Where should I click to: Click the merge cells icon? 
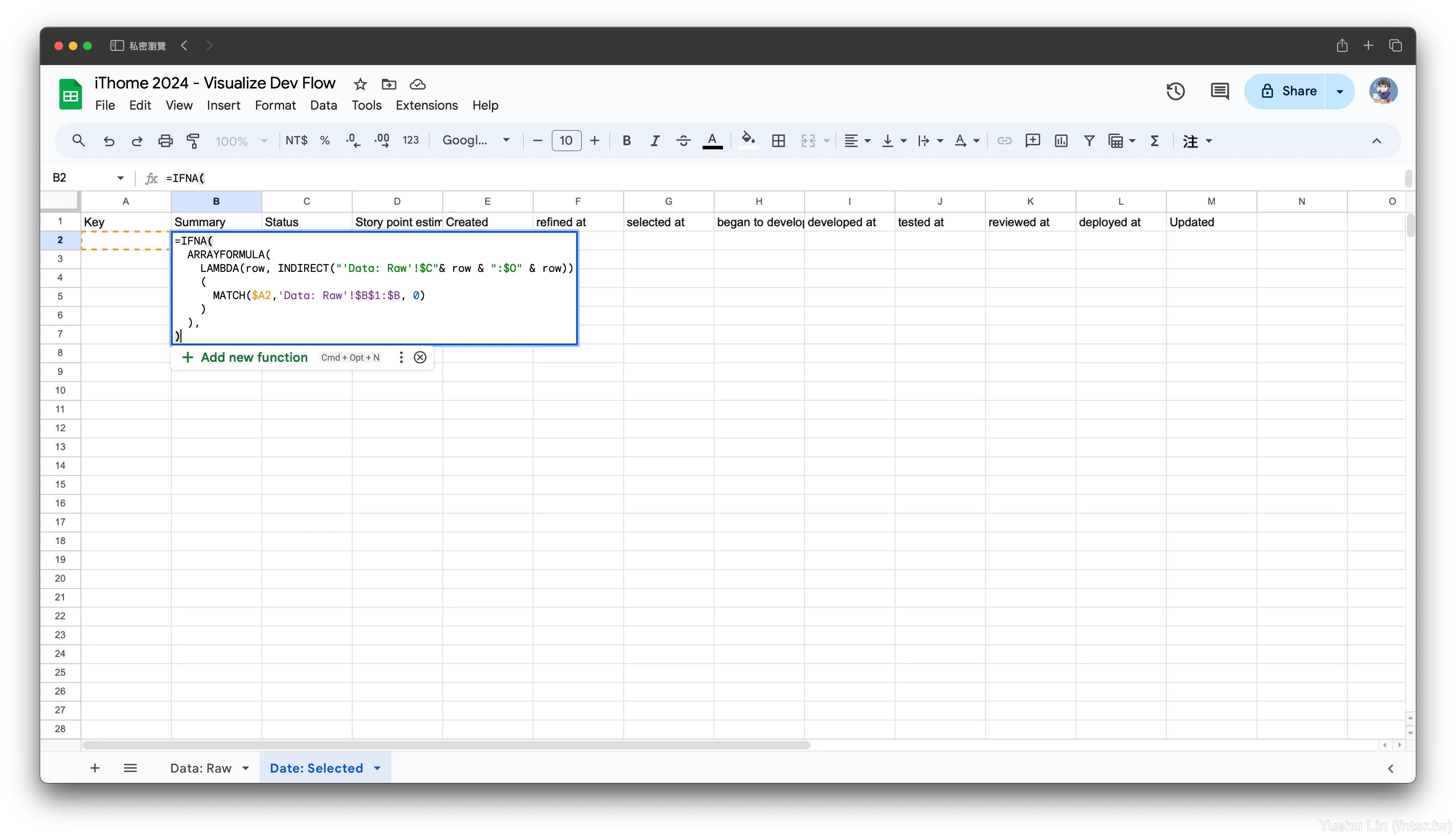click(x=808, y=141)
